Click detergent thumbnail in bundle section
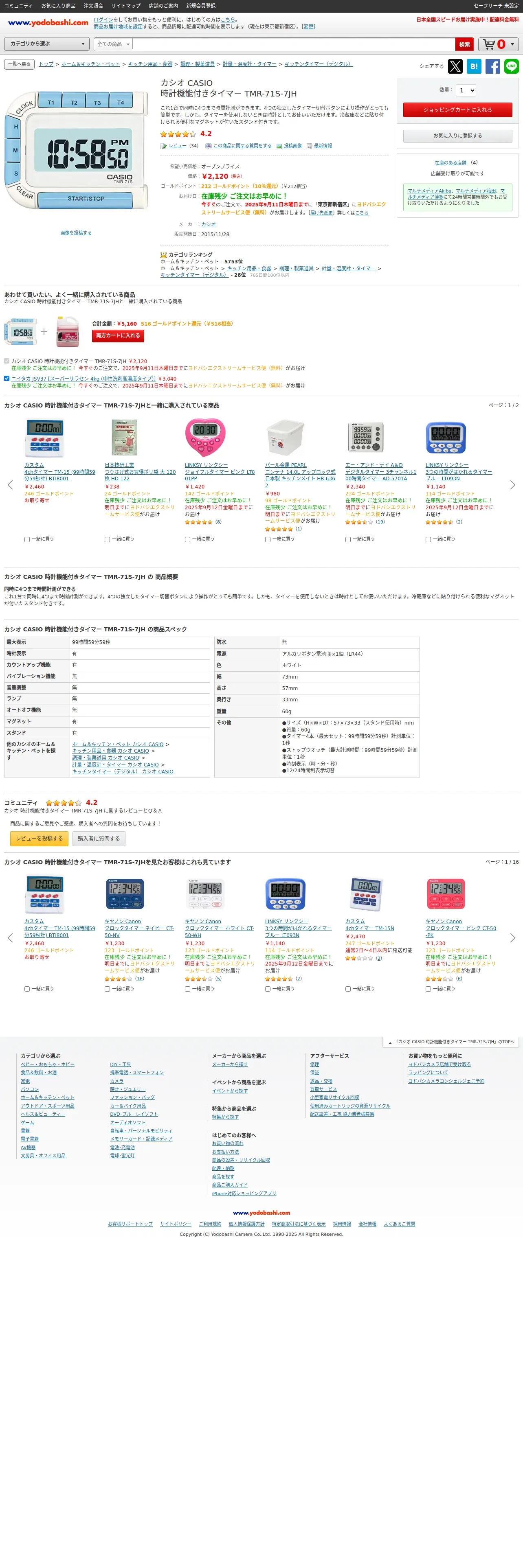523x1568 pixels. (x=68, y=332)
